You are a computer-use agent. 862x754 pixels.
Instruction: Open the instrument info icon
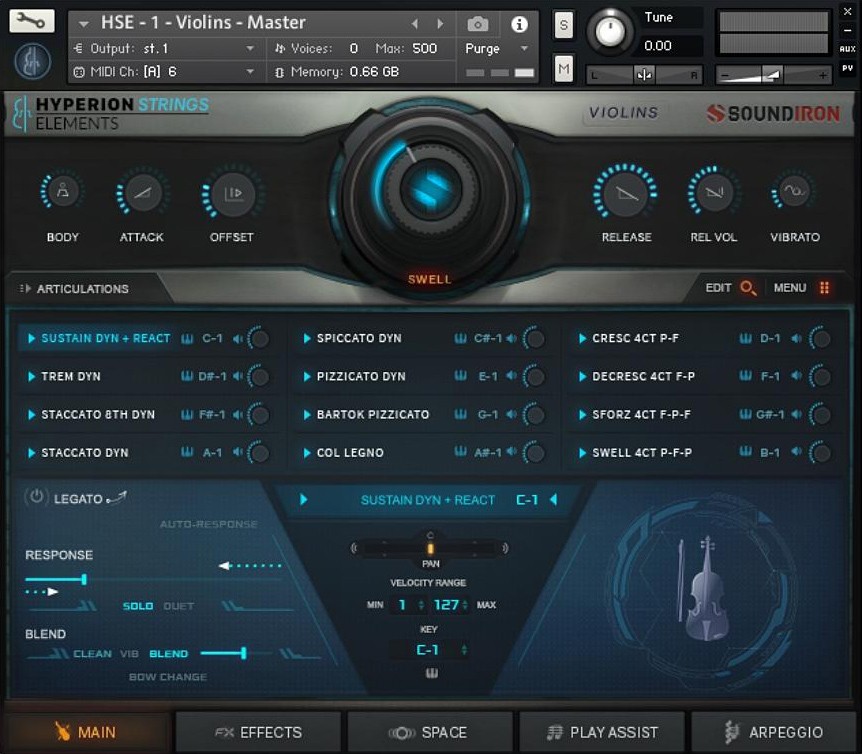[x=519, y=24]
